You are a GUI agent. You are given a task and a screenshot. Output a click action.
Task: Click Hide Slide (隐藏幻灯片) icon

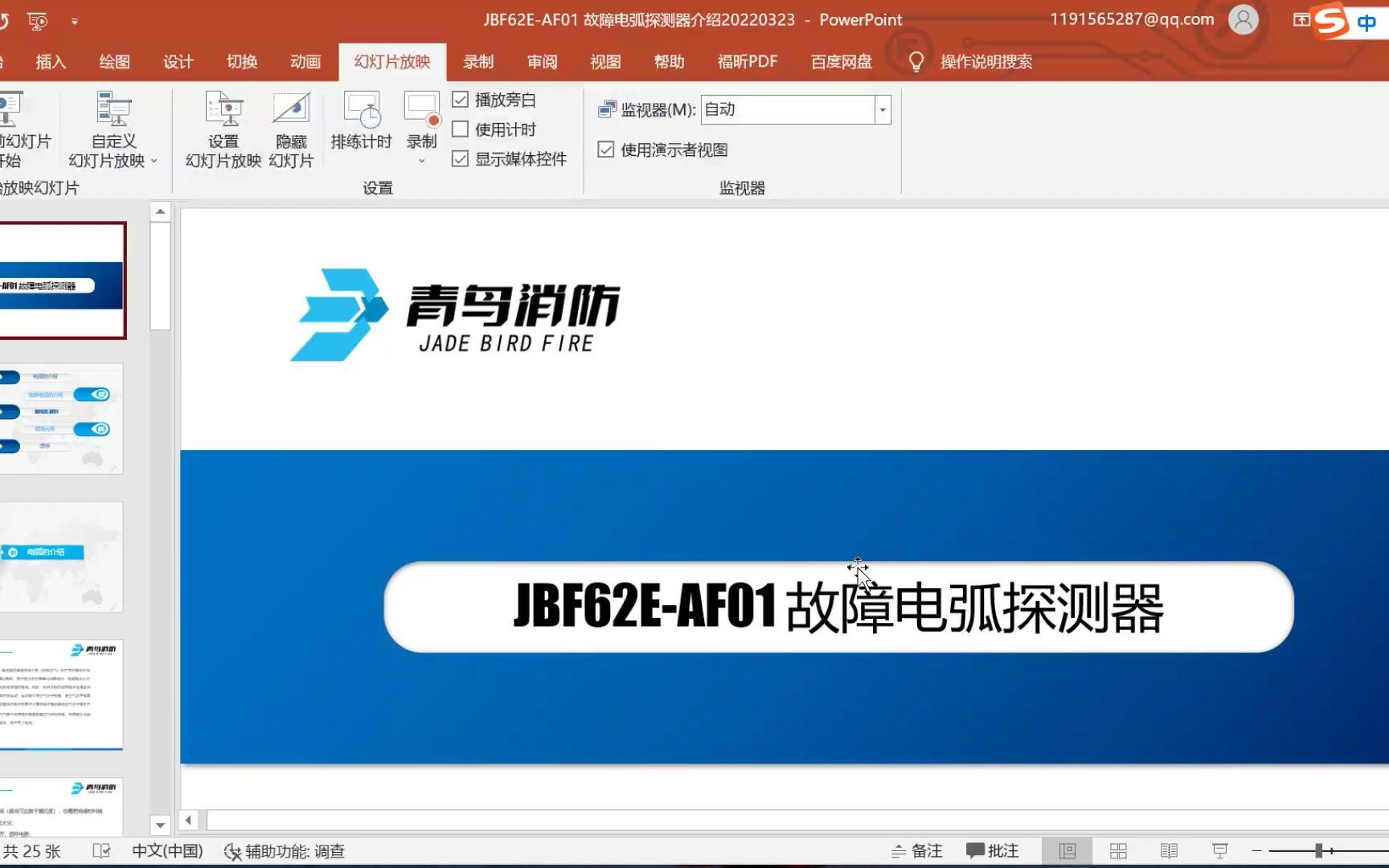291,130
